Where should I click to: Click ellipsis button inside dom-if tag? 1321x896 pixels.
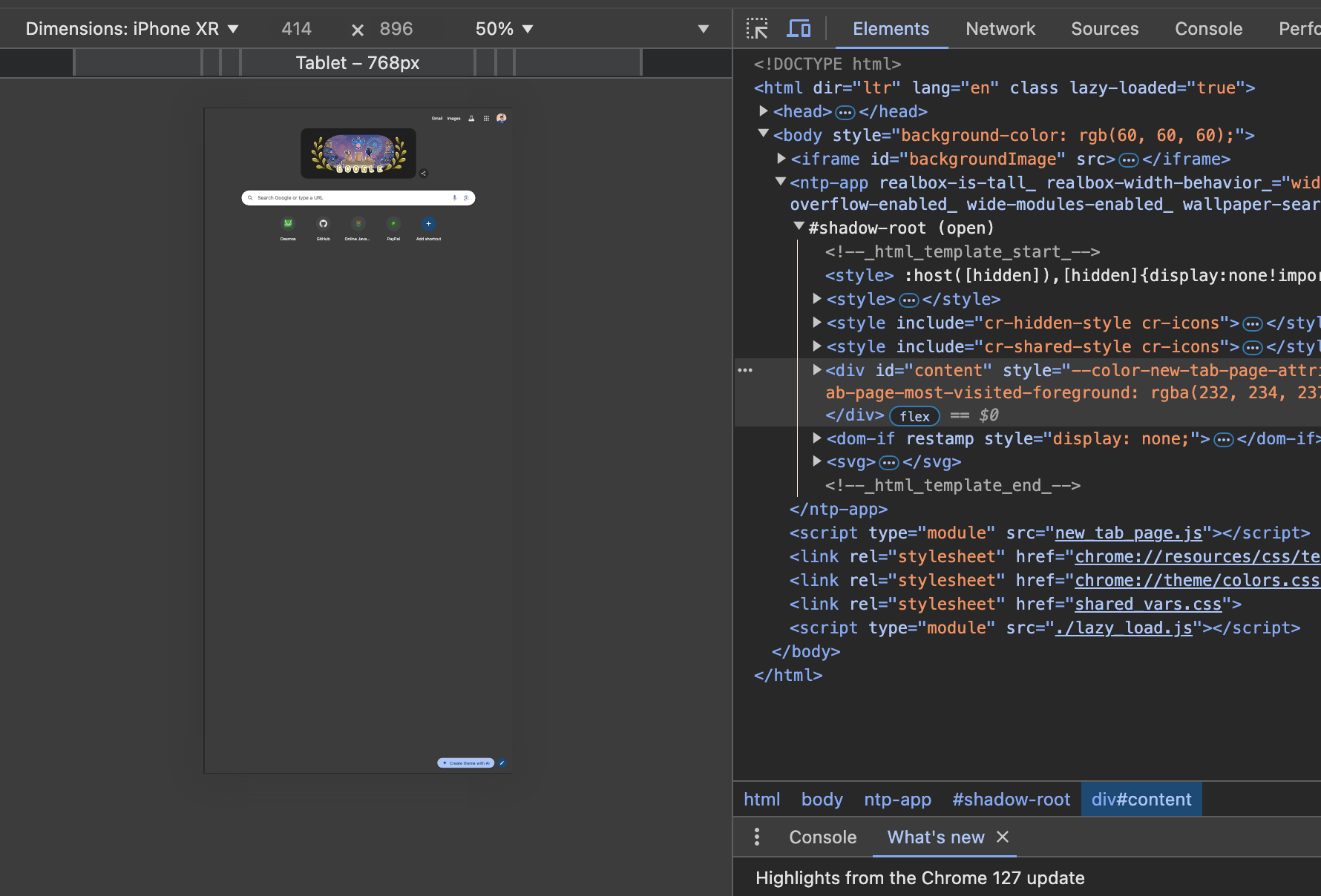click(x=1224, y=440)
